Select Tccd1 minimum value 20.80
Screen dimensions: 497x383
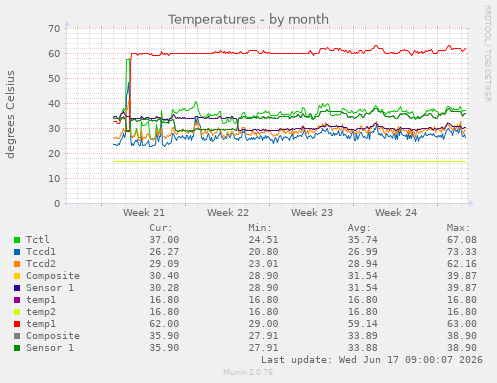[x=263, y=252]
